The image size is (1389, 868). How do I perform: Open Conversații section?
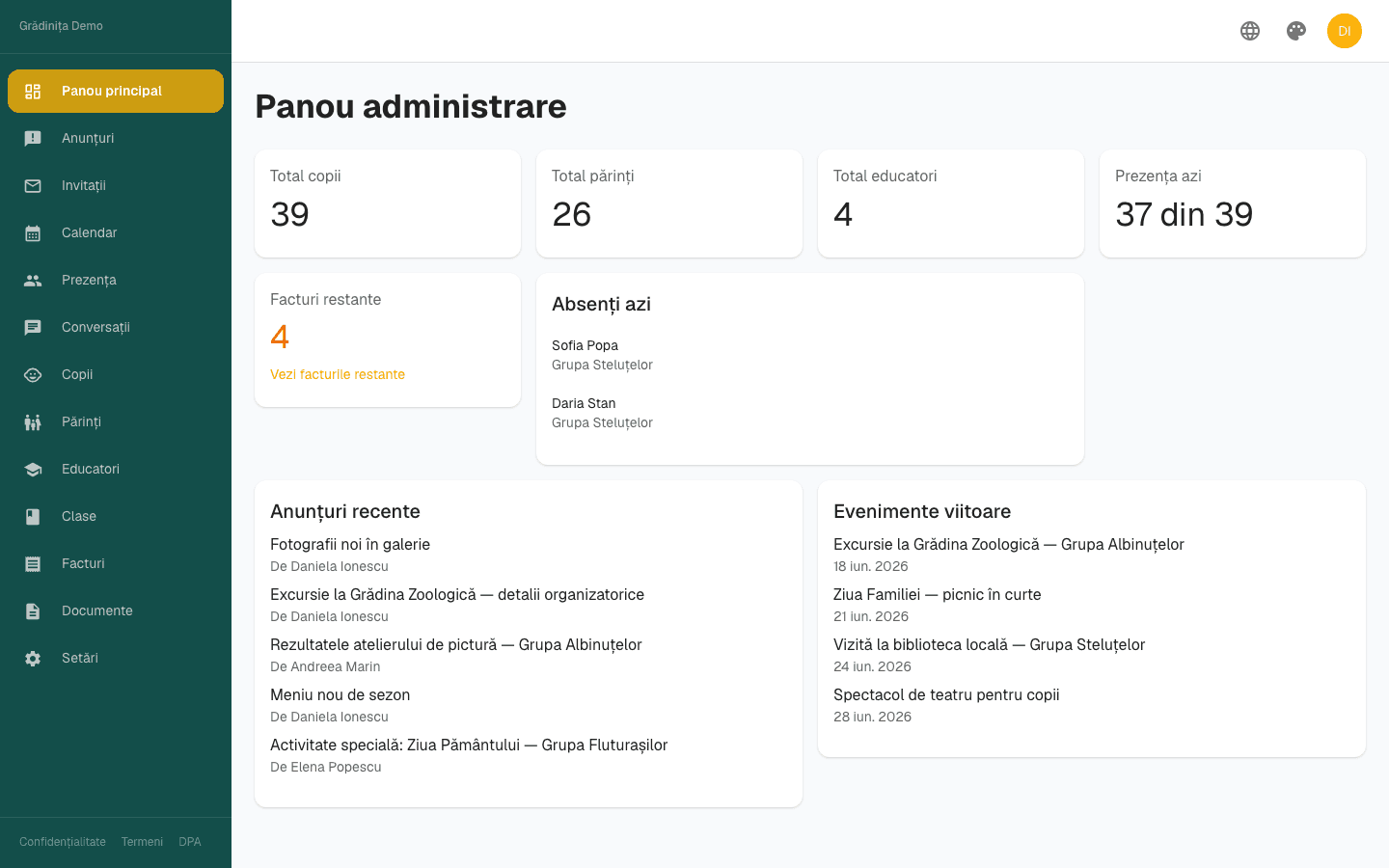tap(116, 327)
